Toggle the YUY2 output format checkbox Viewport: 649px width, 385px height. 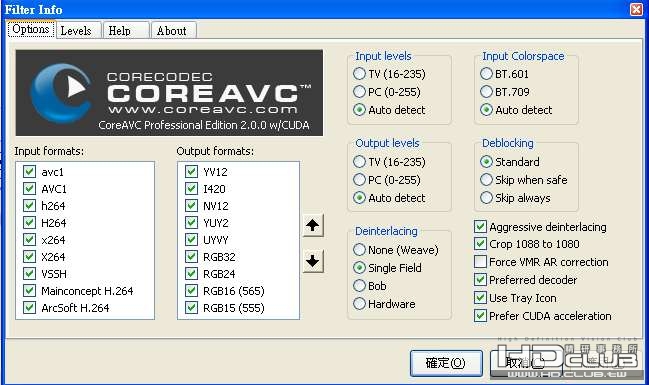[191, 222]
